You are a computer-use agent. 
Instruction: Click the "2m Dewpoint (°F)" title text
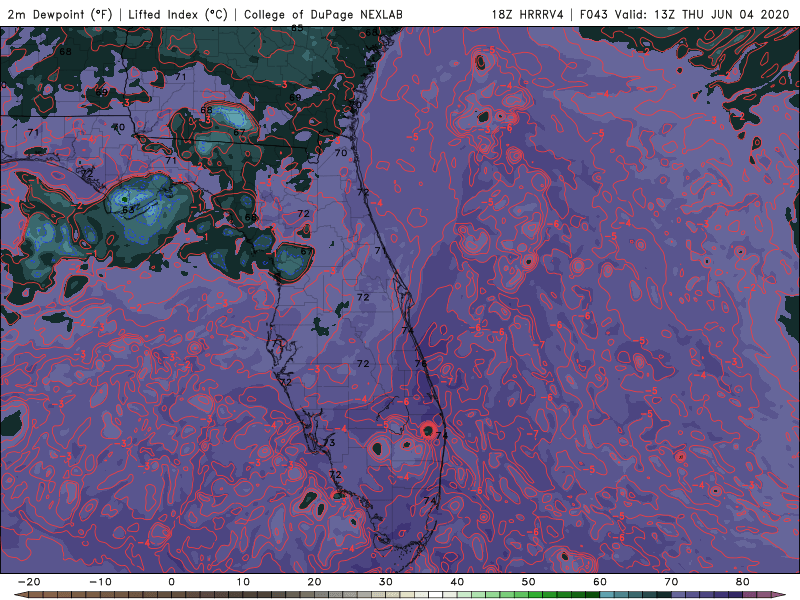tap(60, 14)
